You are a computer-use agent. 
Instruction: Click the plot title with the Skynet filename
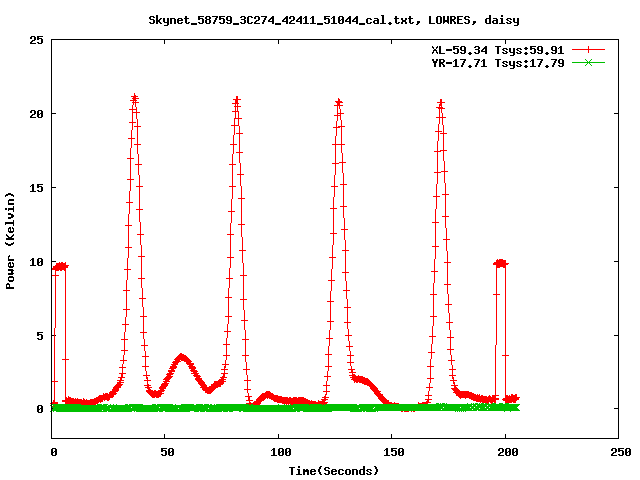(333, 19)
